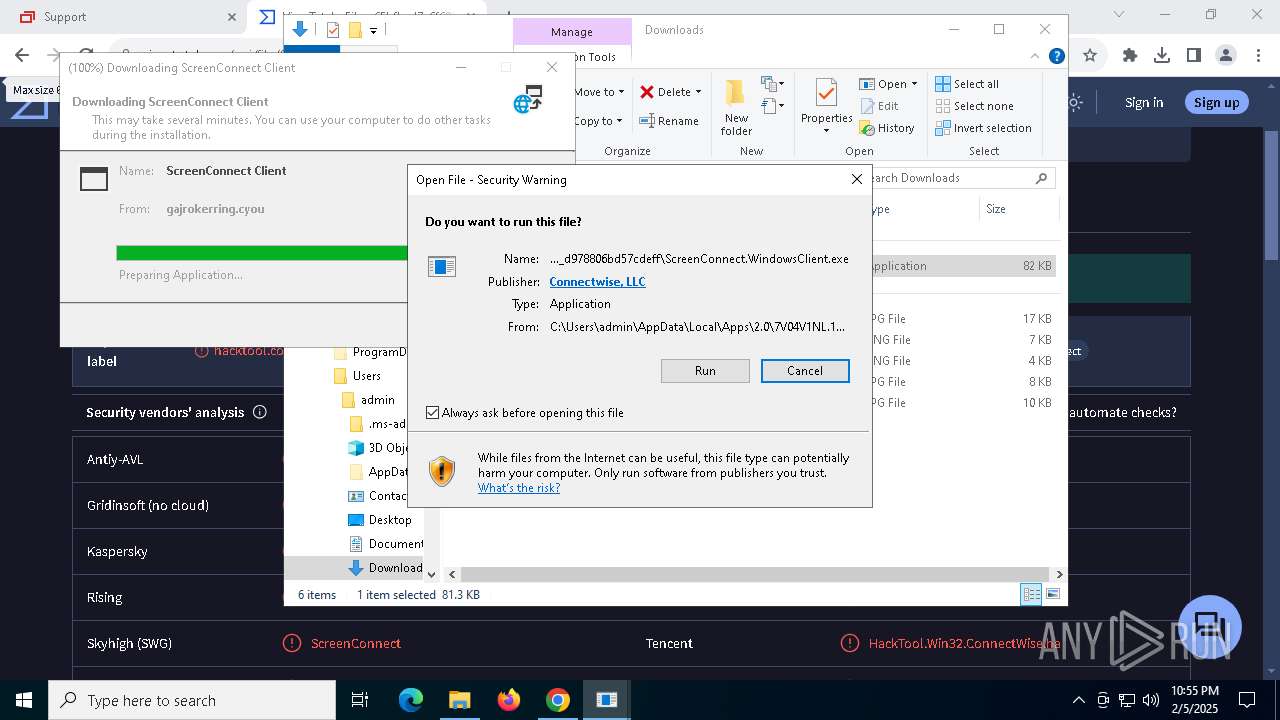The height and width of the screenshot is (720, 1280).
Task: Click the download progress bar
Action: pyautogui.click(x=262, y=253)
